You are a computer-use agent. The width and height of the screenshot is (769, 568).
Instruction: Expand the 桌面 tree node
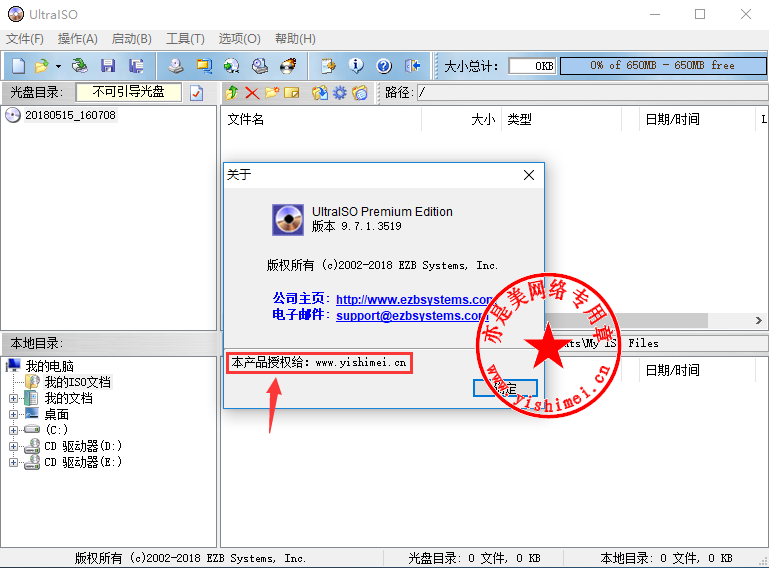[14, 414]
